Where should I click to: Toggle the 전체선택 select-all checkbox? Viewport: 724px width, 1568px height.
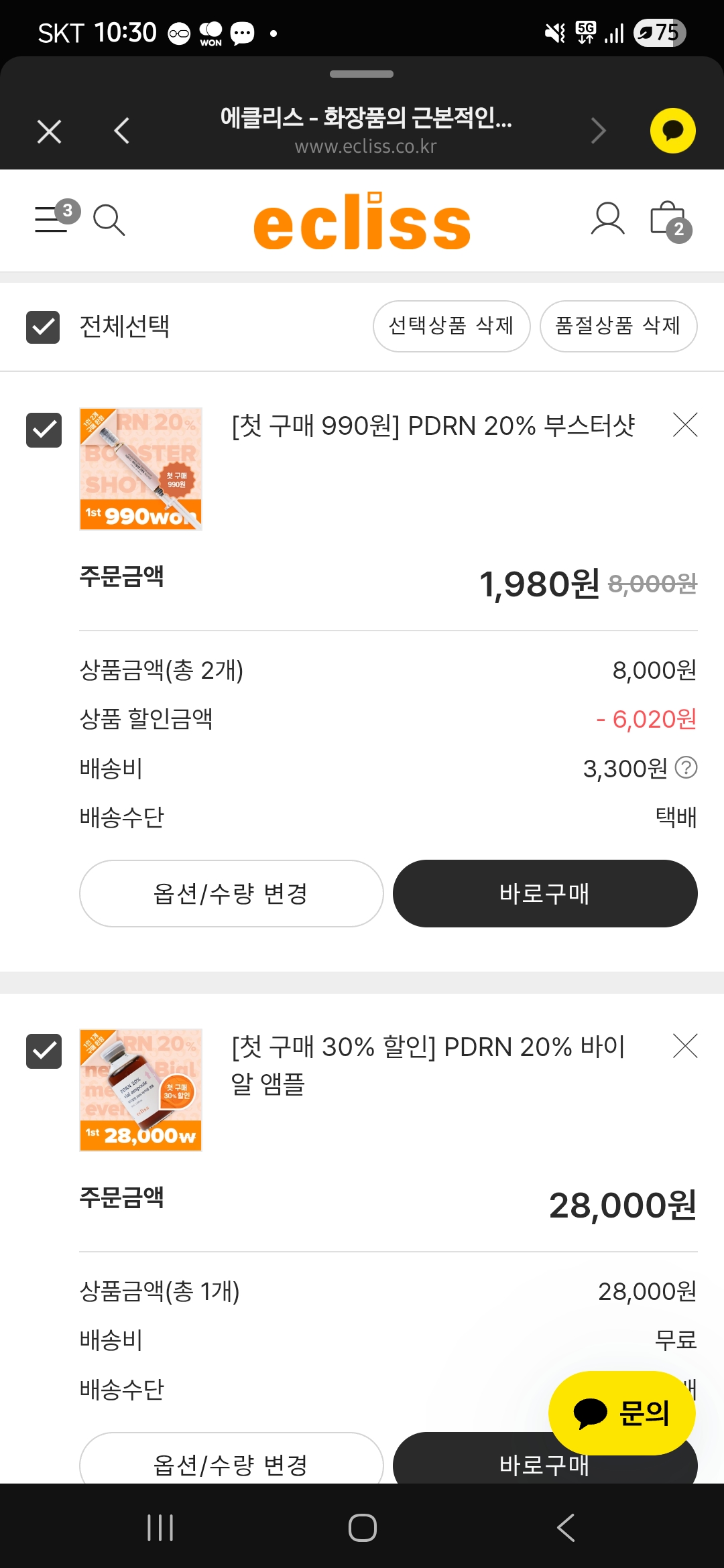(x=43, y=327)
